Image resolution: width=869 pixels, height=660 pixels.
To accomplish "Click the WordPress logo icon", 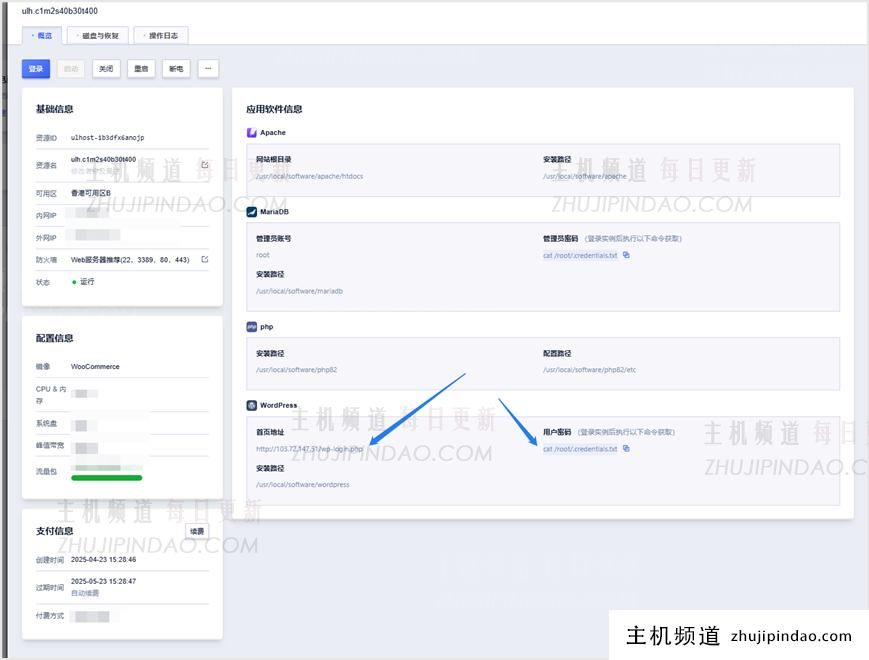I will click(x=252, y=405).
